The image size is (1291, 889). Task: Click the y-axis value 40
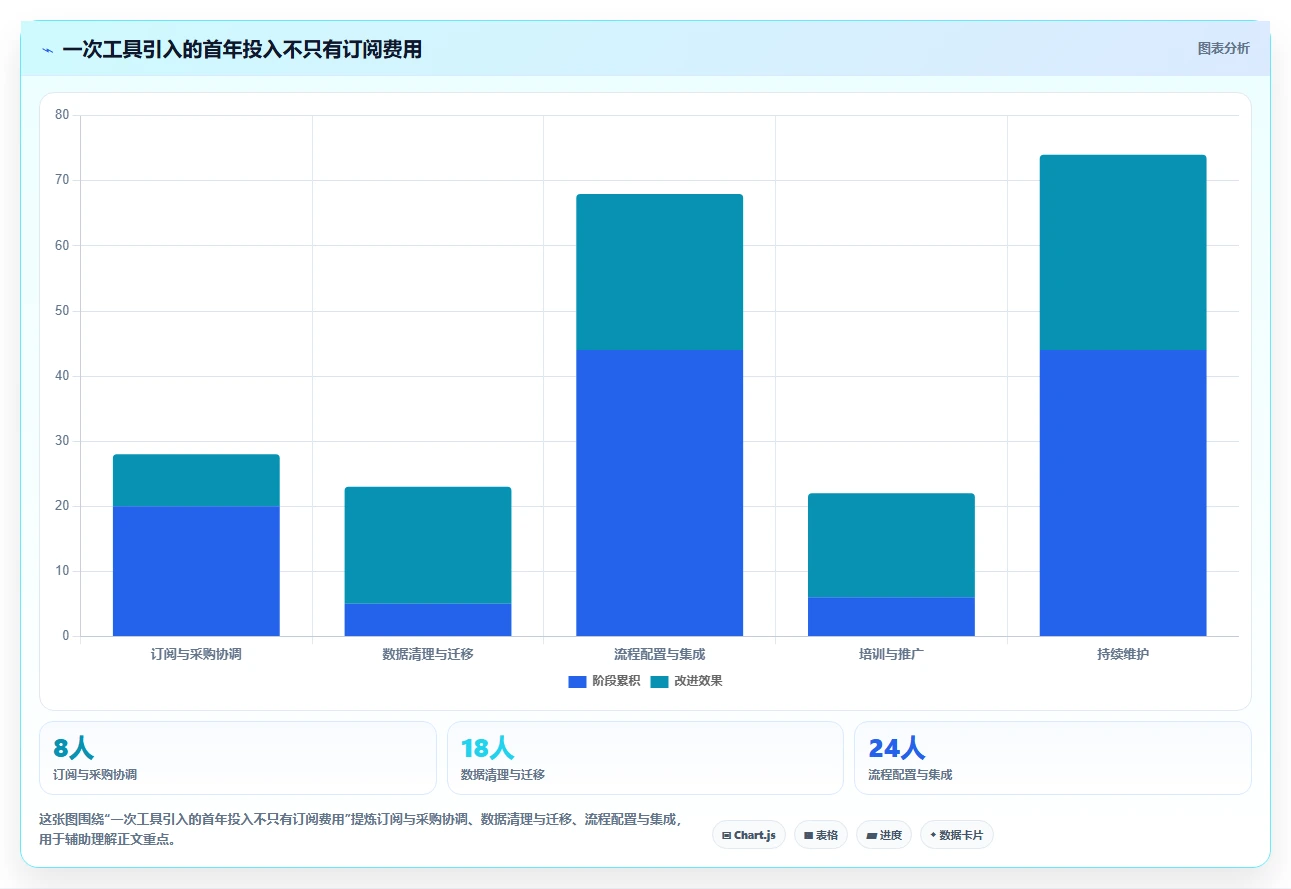pos(62,376)
